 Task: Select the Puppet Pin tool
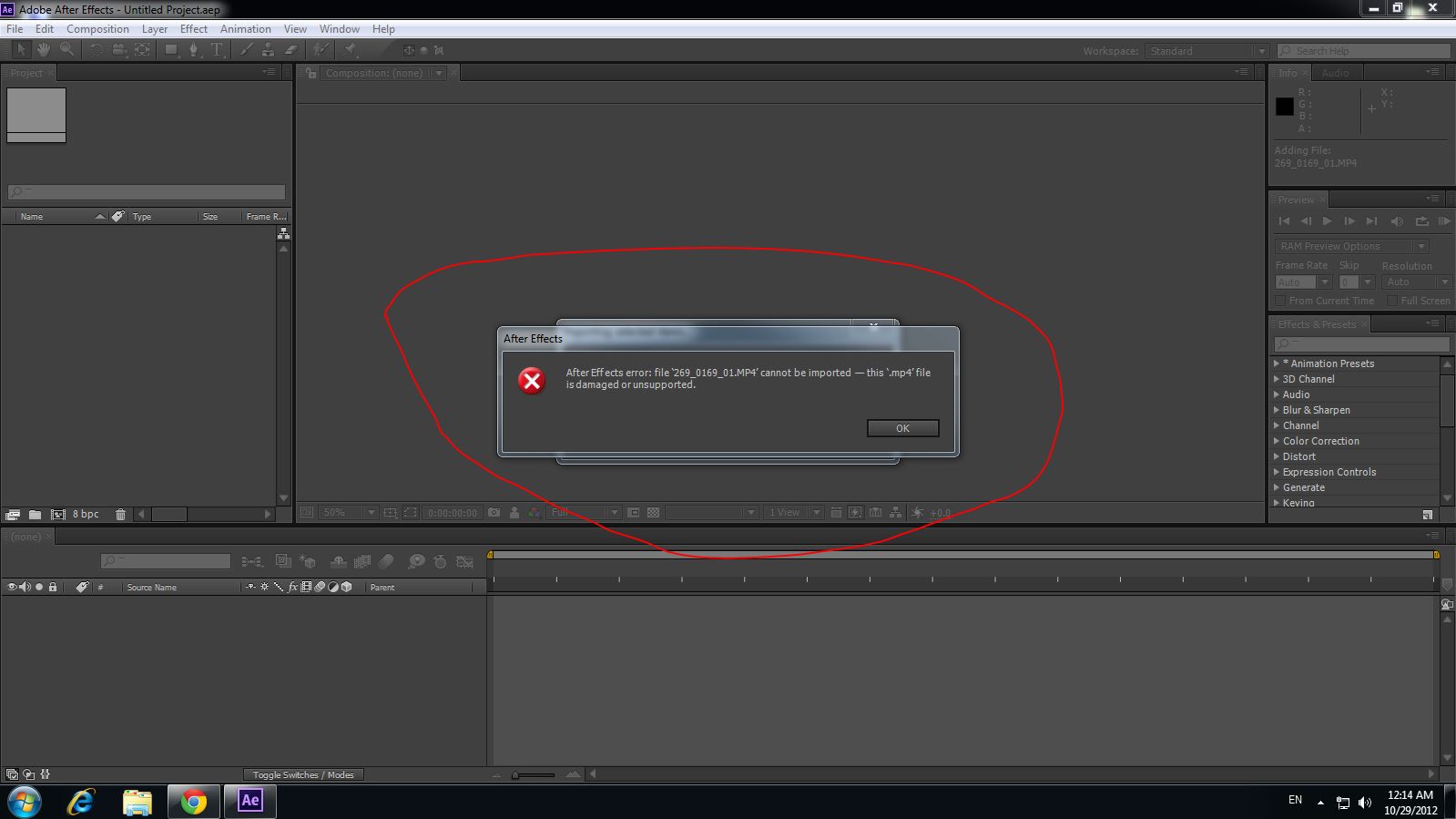click(351, 50)
